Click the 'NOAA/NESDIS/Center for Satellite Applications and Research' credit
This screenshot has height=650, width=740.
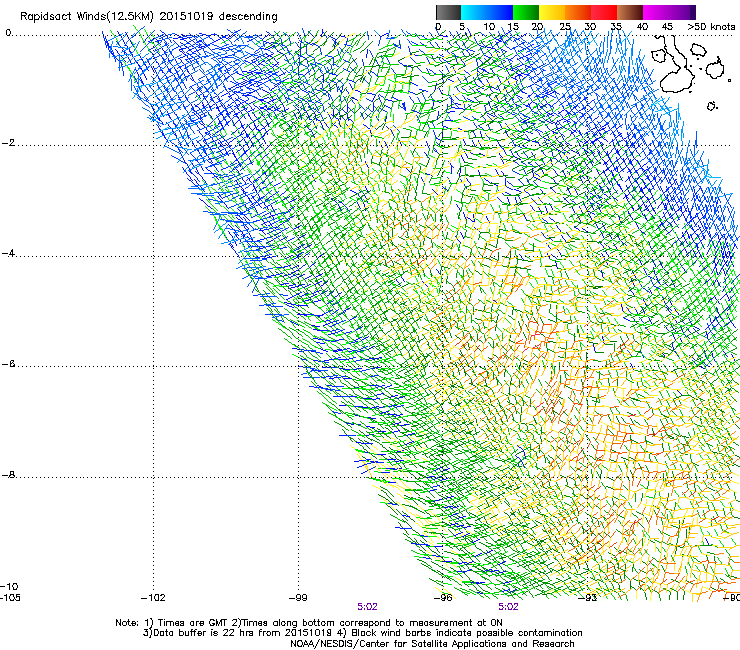(x=432, y=644)
